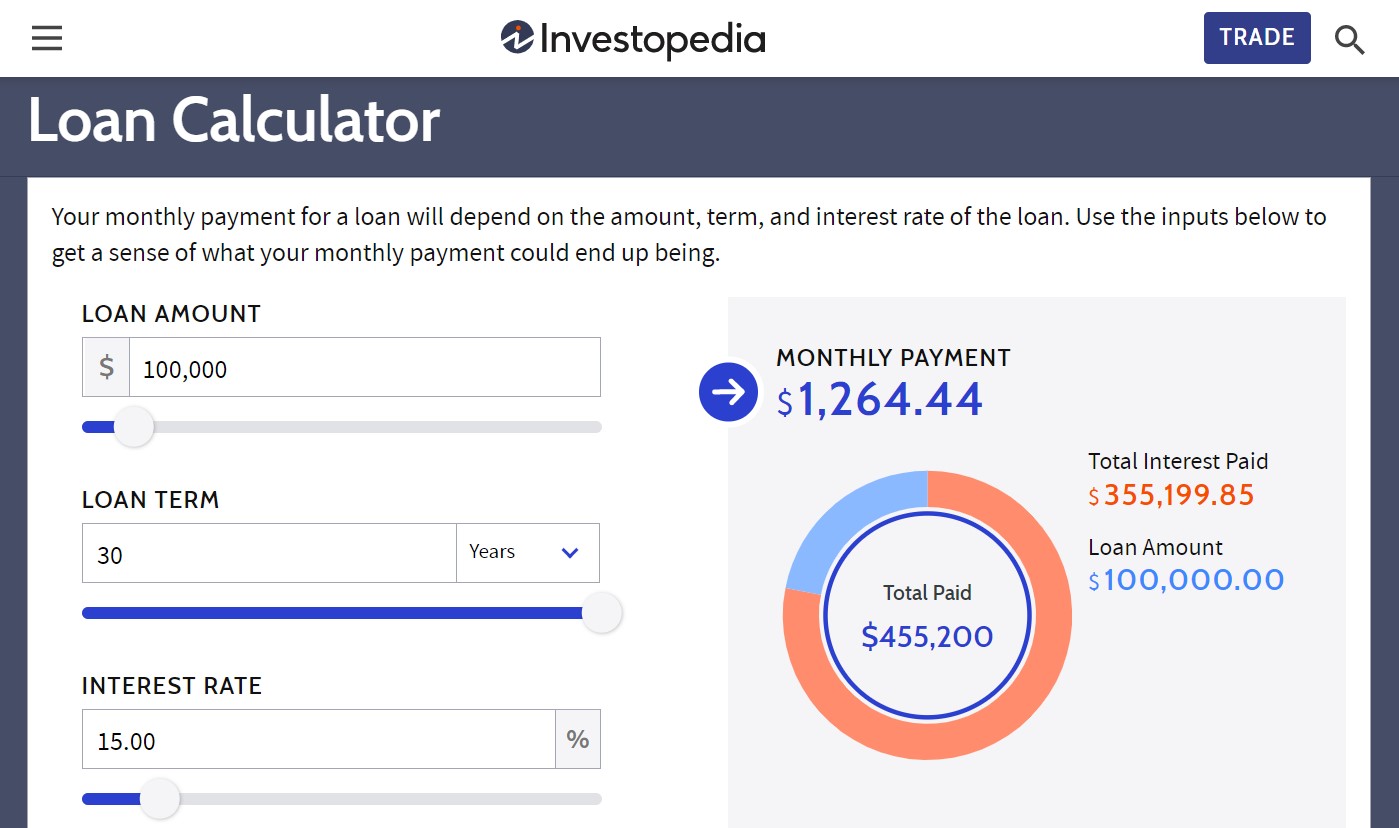
Task: Click the Total Paid value in the chart center
Action: [926, 636]
